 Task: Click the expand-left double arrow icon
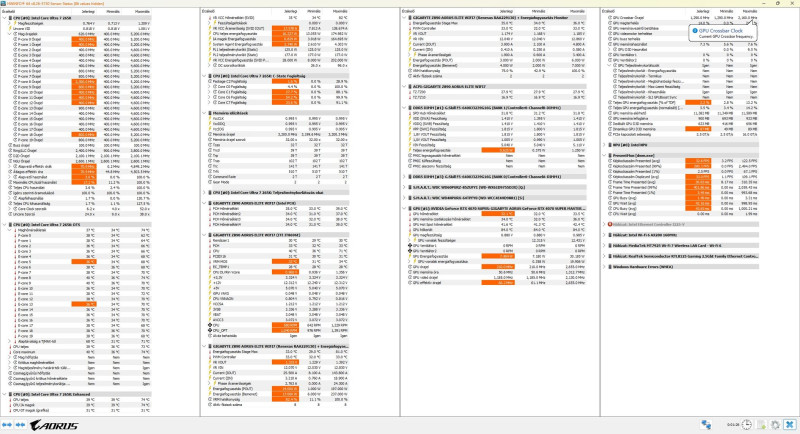(7, 425)
